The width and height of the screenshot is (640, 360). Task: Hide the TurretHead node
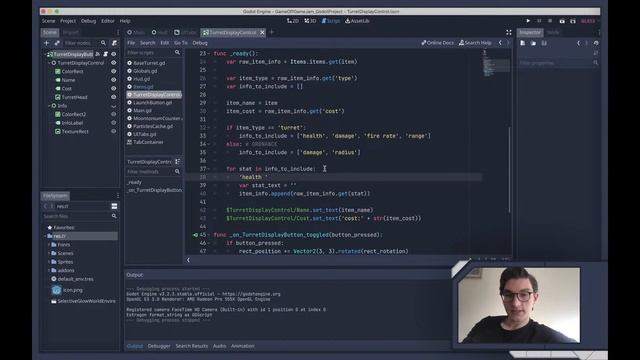click(113, 97)
